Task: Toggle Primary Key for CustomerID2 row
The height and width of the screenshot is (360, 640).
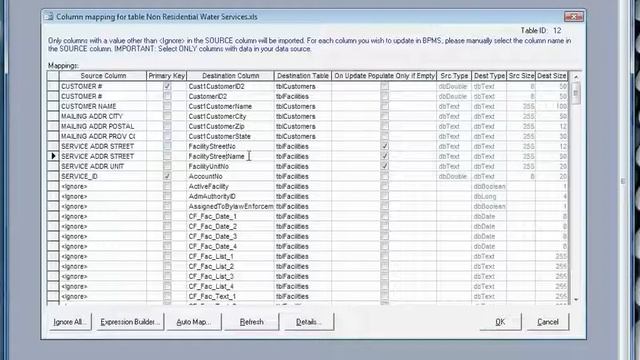Action: [x=167, y=96]
